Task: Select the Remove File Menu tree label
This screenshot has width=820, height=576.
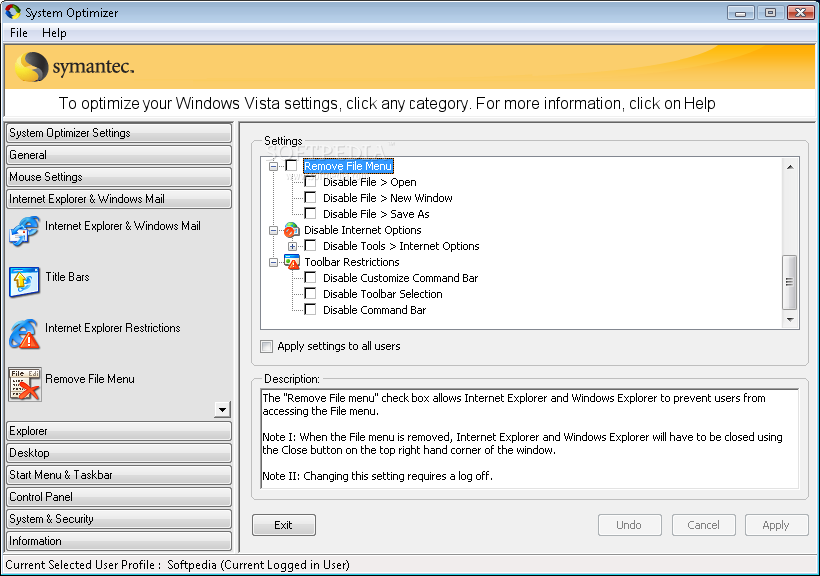Action: click(x=348, y=166)
